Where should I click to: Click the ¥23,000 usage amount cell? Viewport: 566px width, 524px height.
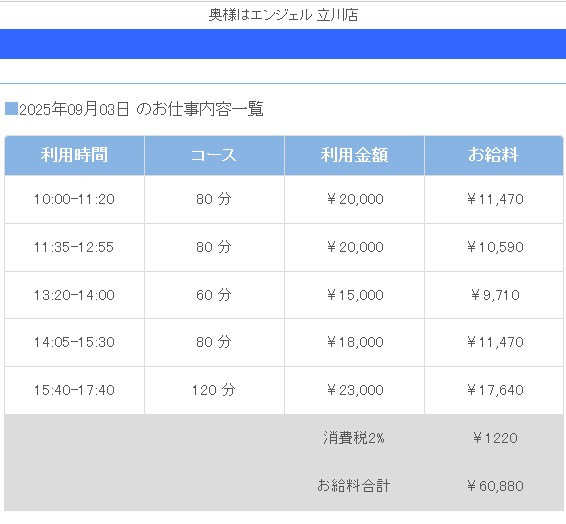coord(354,390)
